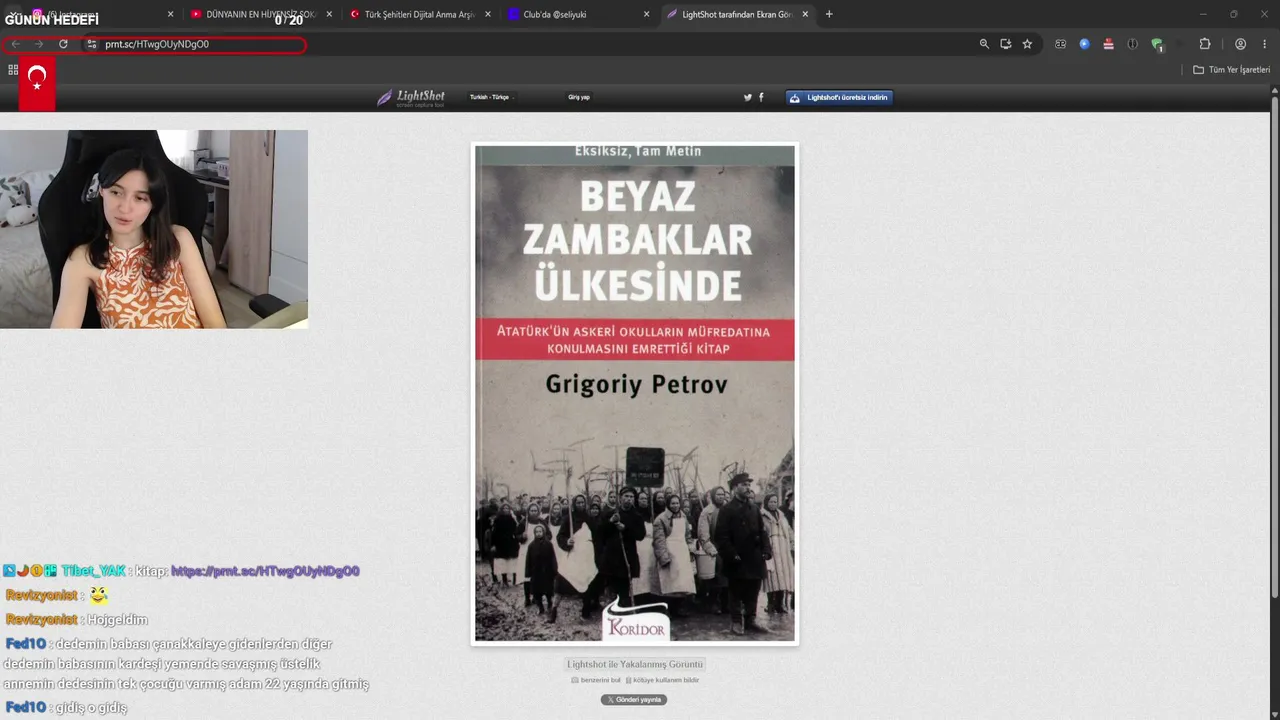Open the LightShot Twitter icon
Screen dimensions: 1280x720
tap(747, 97)
